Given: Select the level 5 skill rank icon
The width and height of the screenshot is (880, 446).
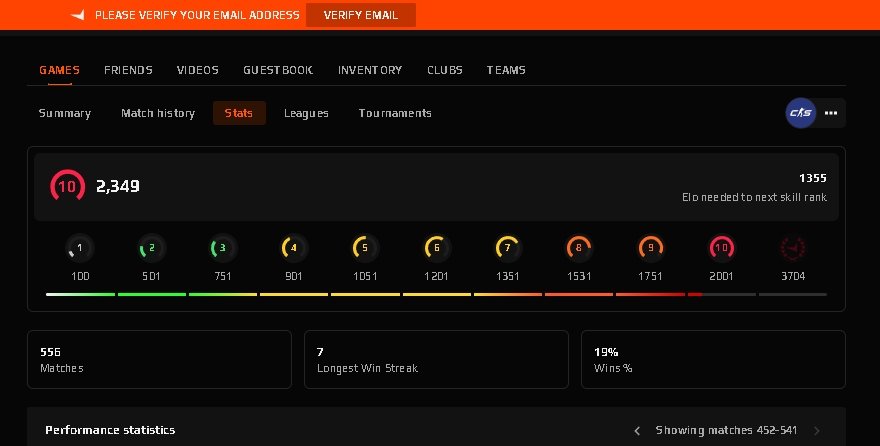Looking at the screenshot, I should point(365,247).
